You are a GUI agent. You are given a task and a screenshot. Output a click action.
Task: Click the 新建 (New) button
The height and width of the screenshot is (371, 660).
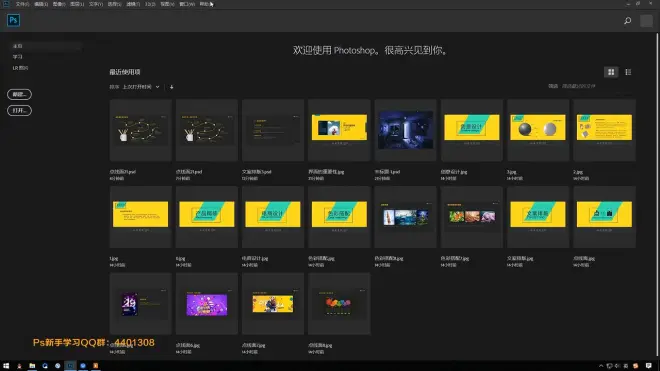(x=19, y=94)
